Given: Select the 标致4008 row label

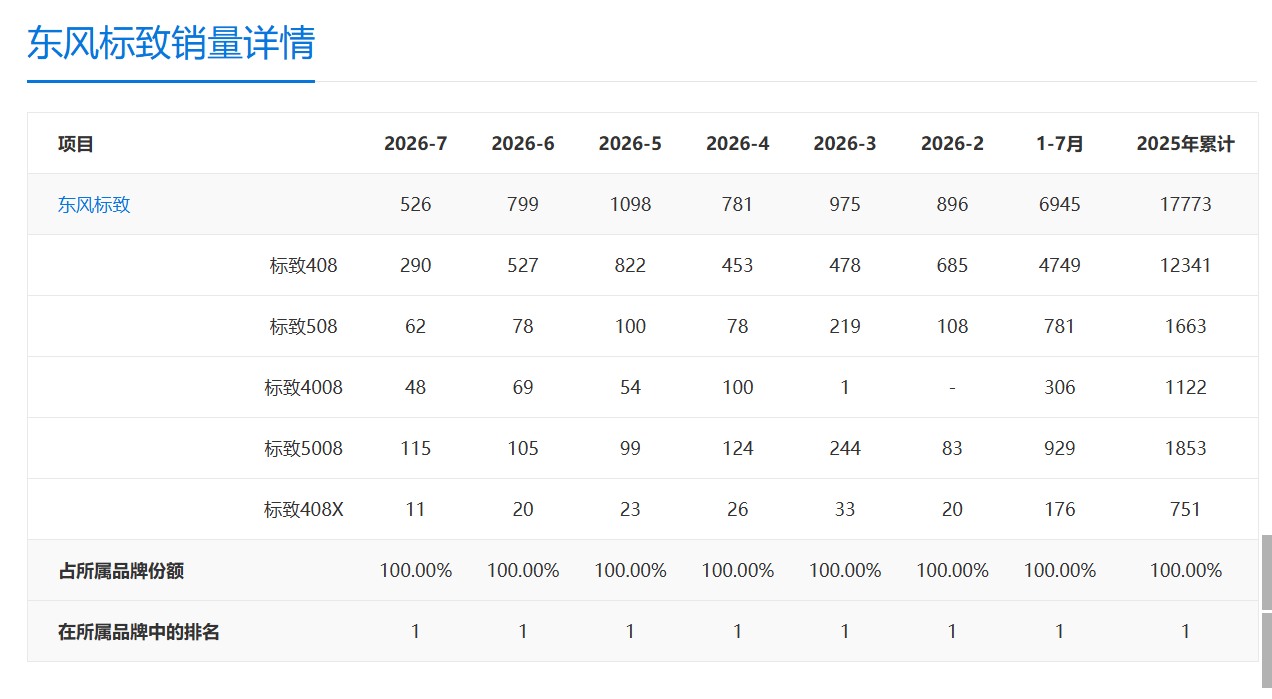Looking at the screenshot, I should (304, 388).
